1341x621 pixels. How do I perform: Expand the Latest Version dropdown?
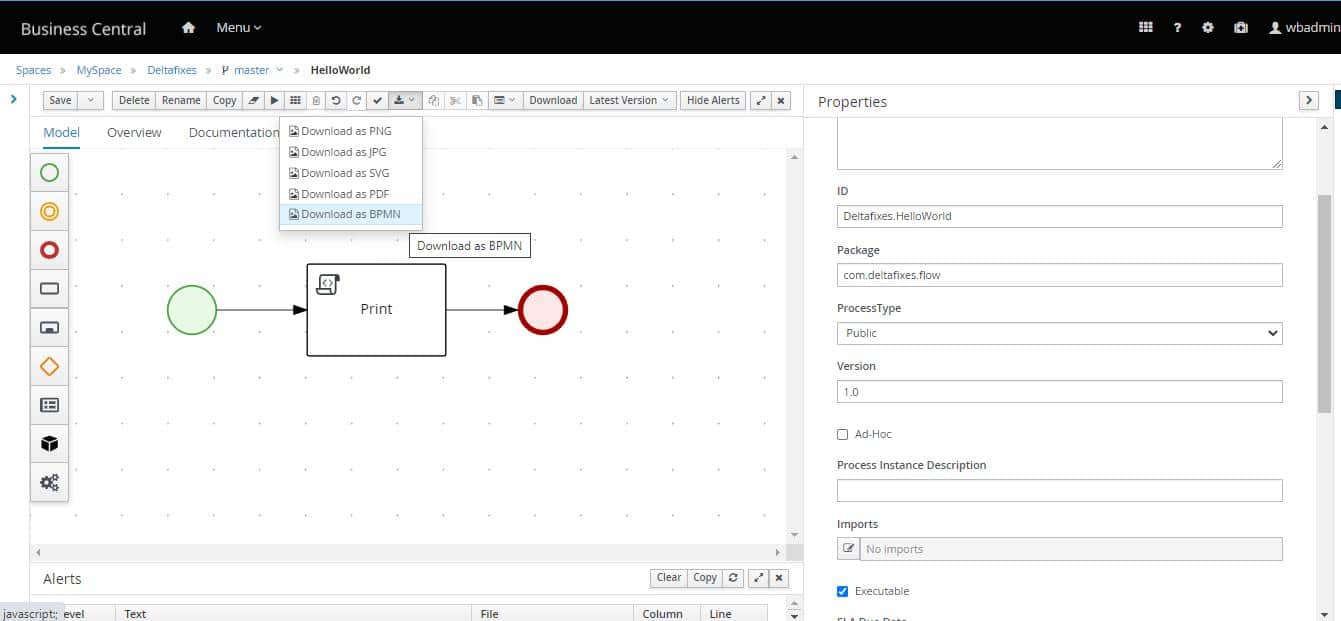[628, 100]
